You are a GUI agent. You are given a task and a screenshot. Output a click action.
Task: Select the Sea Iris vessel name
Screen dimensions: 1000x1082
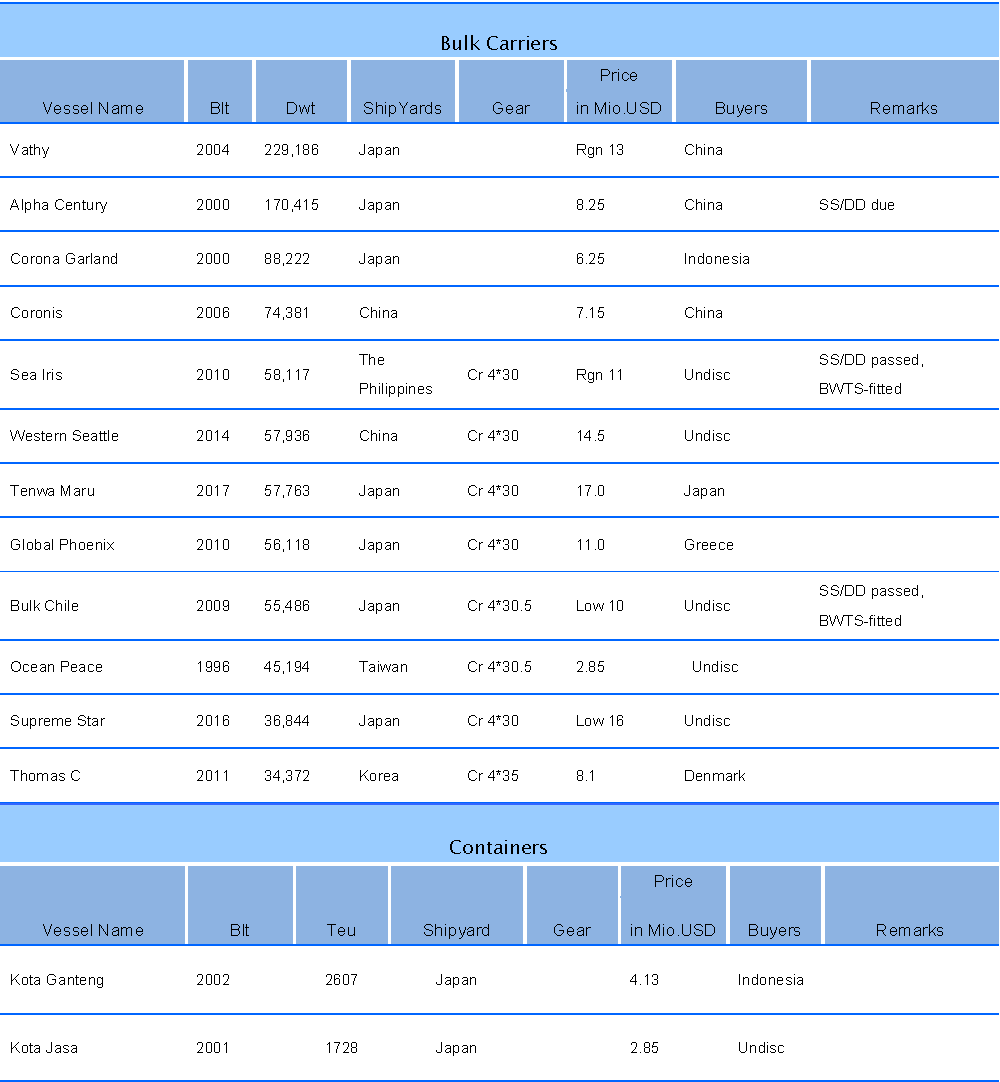pyautogui.click(x=37, y=375)
